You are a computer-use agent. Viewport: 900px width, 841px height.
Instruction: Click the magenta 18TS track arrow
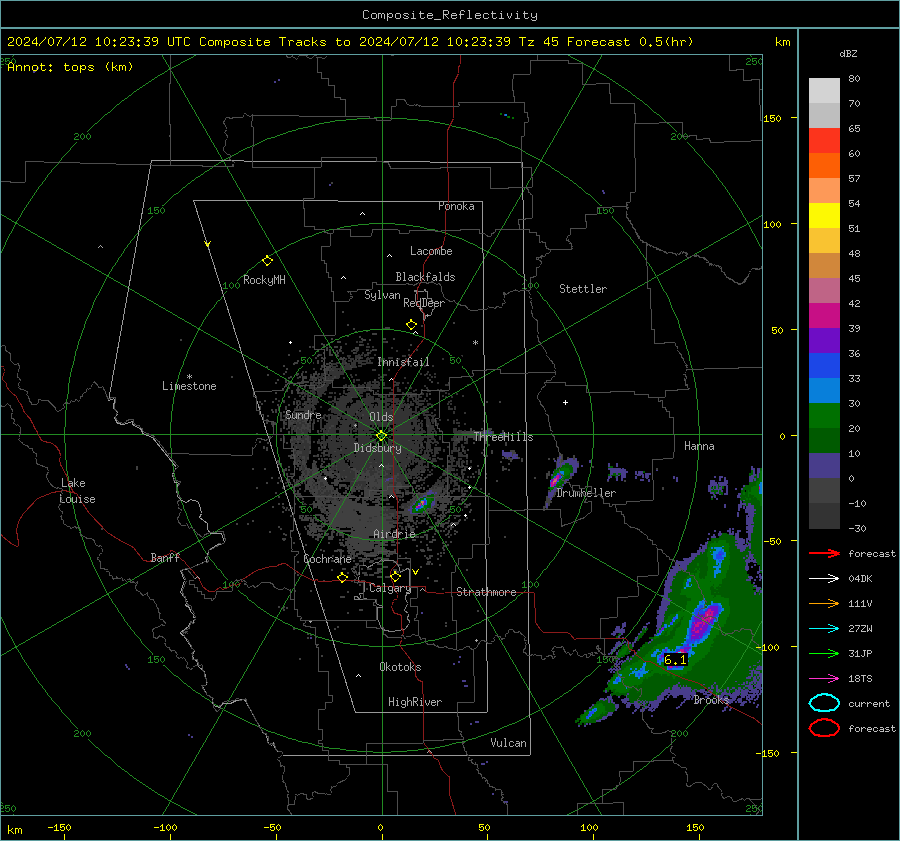click(824, 679)
